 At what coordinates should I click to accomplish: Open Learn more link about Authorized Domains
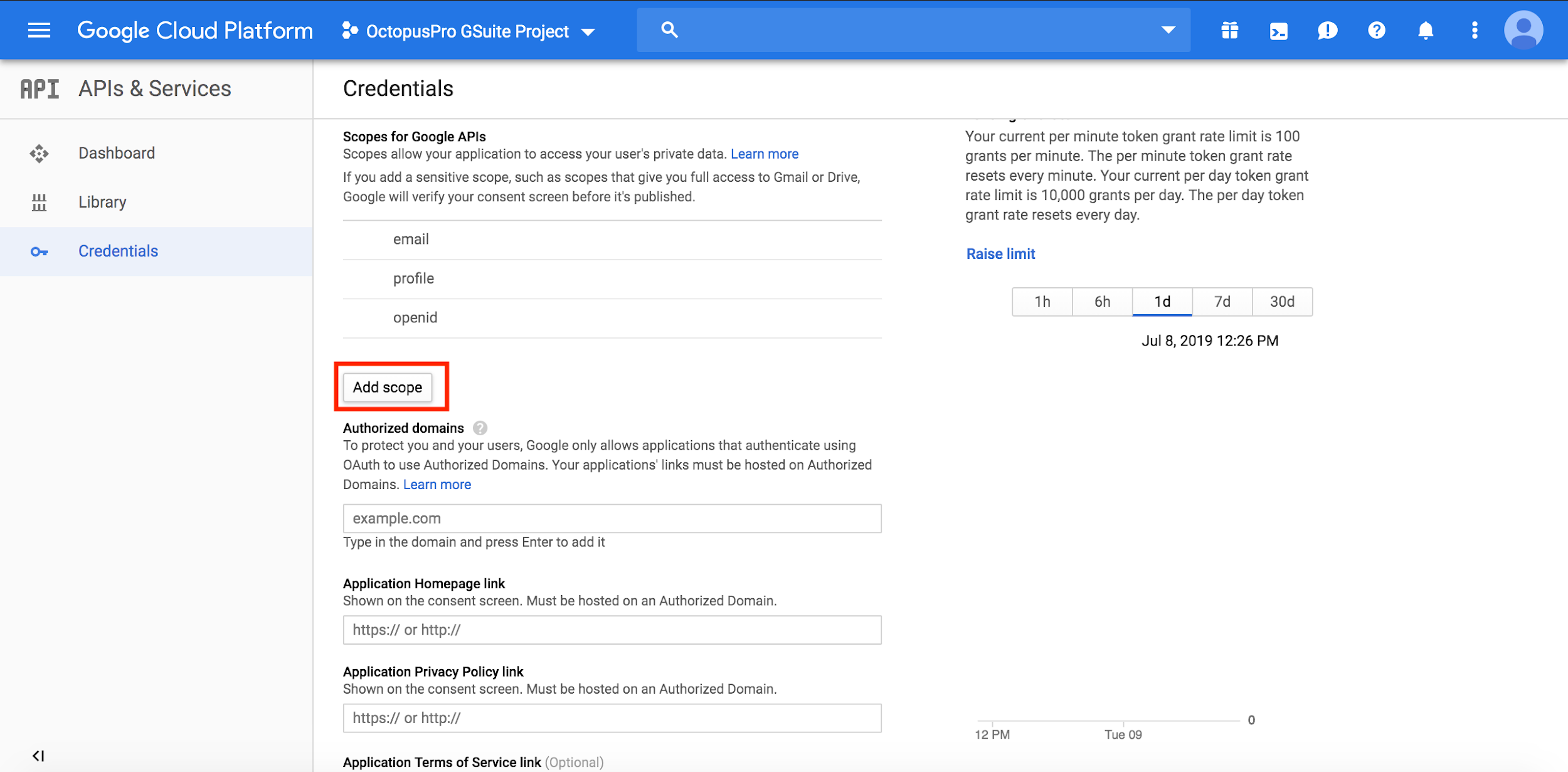pyautogui.click(x=437, y=484)
